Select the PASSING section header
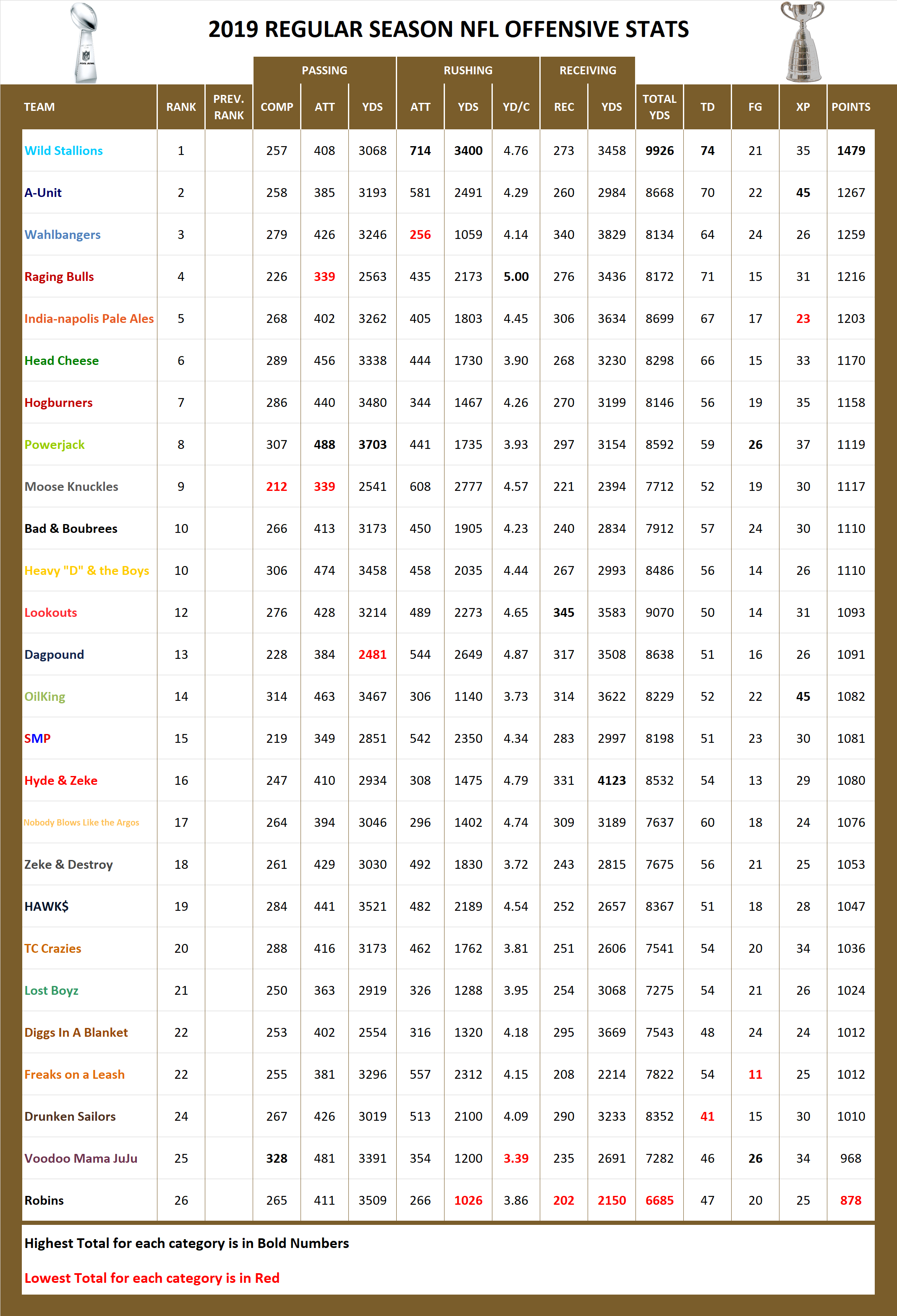Image resolution: width=897 pixels, height=1316 pixels. [x=324, y=70]
